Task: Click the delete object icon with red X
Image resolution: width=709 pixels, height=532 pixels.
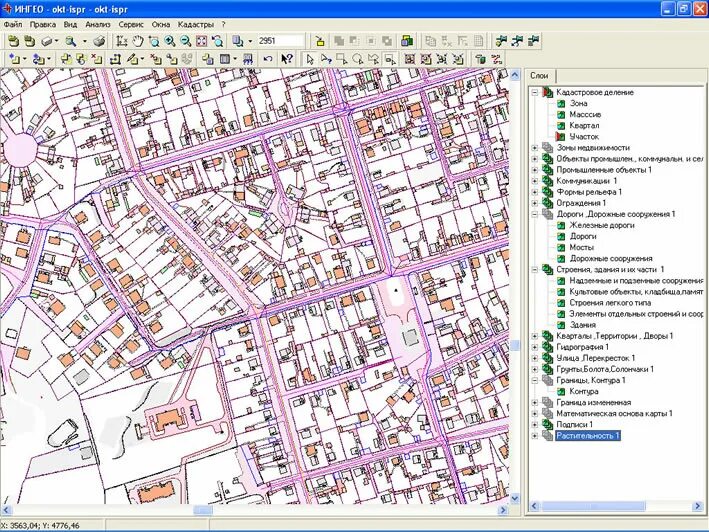Action: click(x=97, y=59)
